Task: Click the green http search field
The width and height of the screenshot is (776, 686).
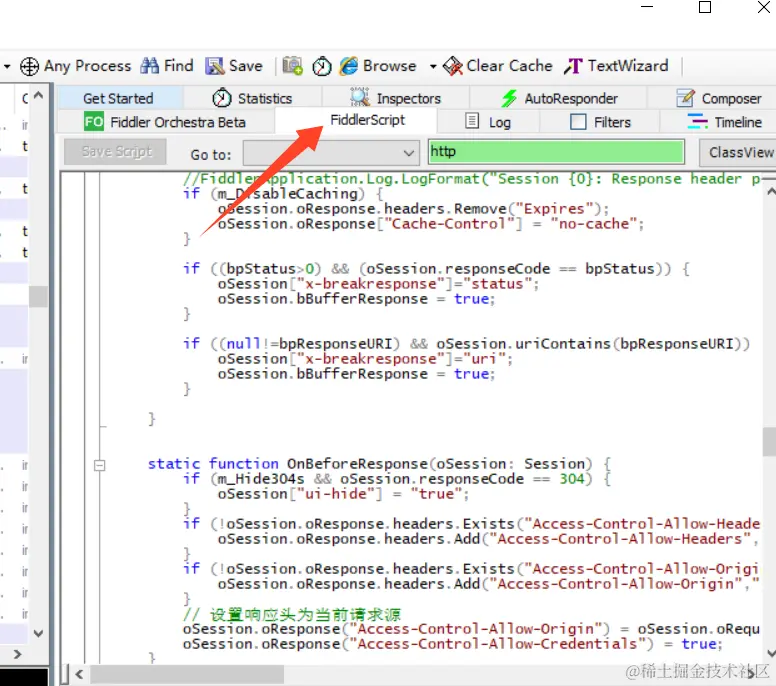Action: (556, 151)
